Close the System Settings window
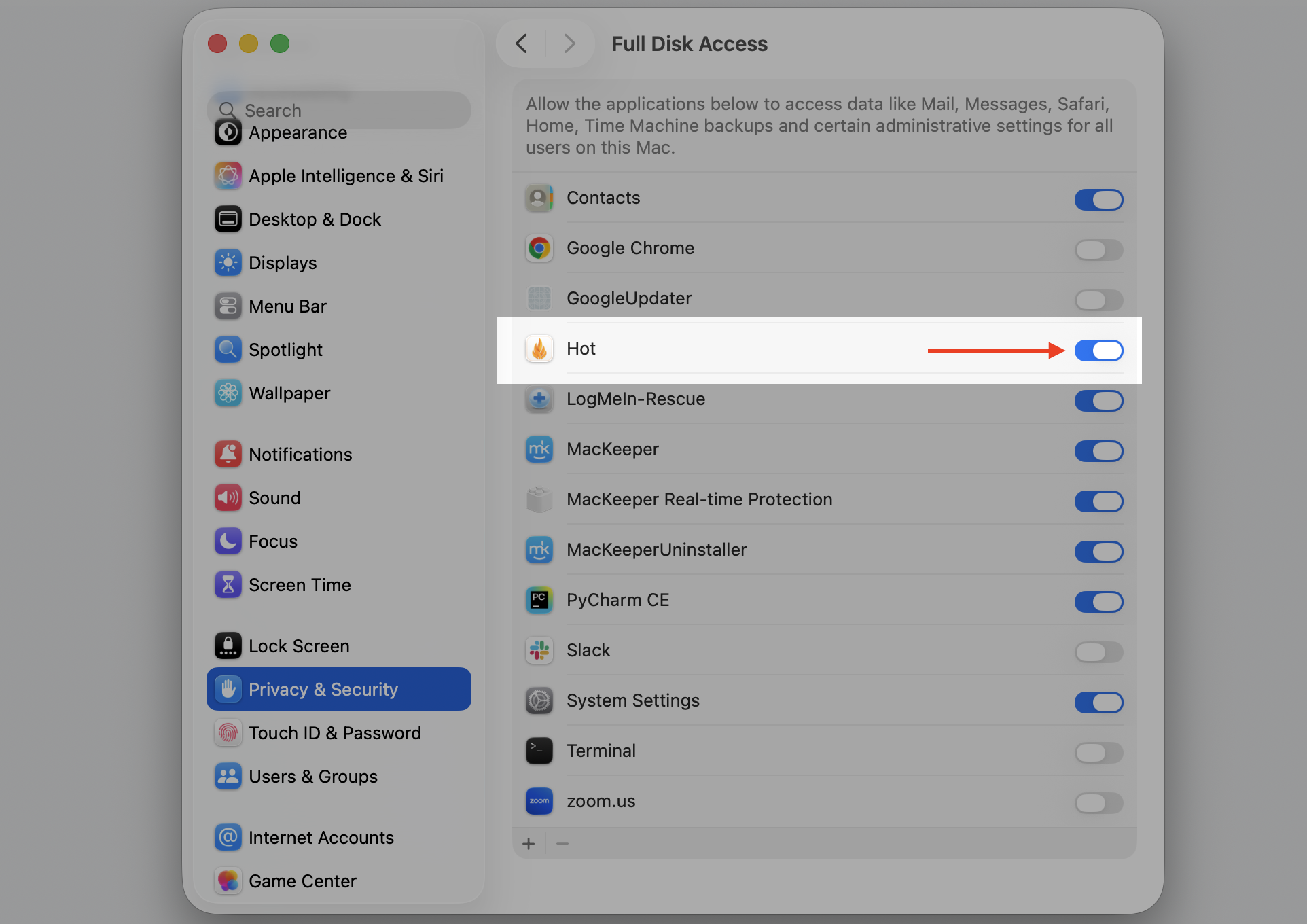 pyautogui.click(x=217, y=44)
